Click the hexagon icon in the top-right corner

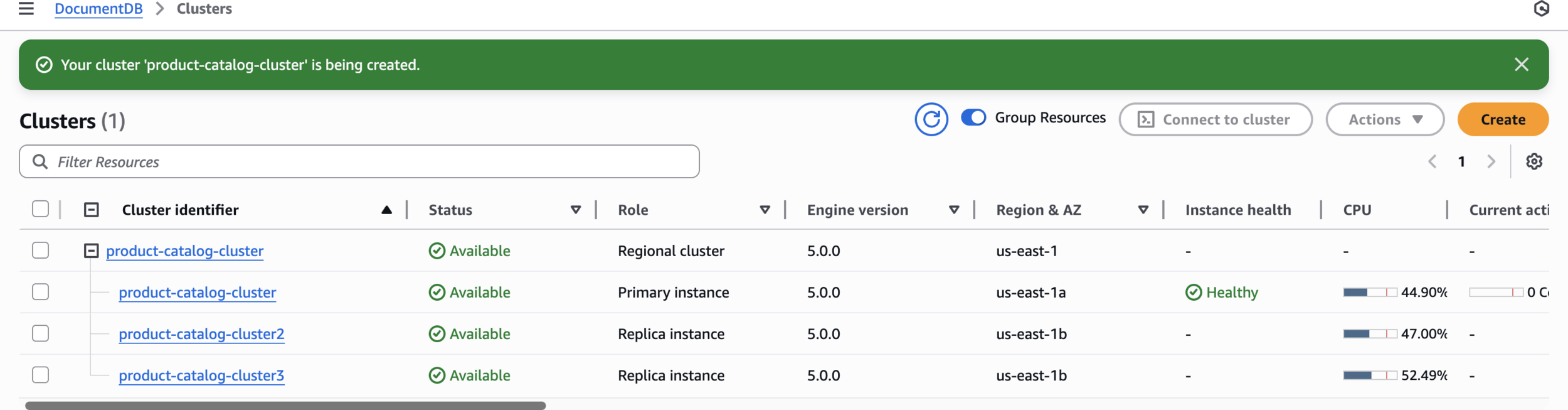tap(1541, 9)
